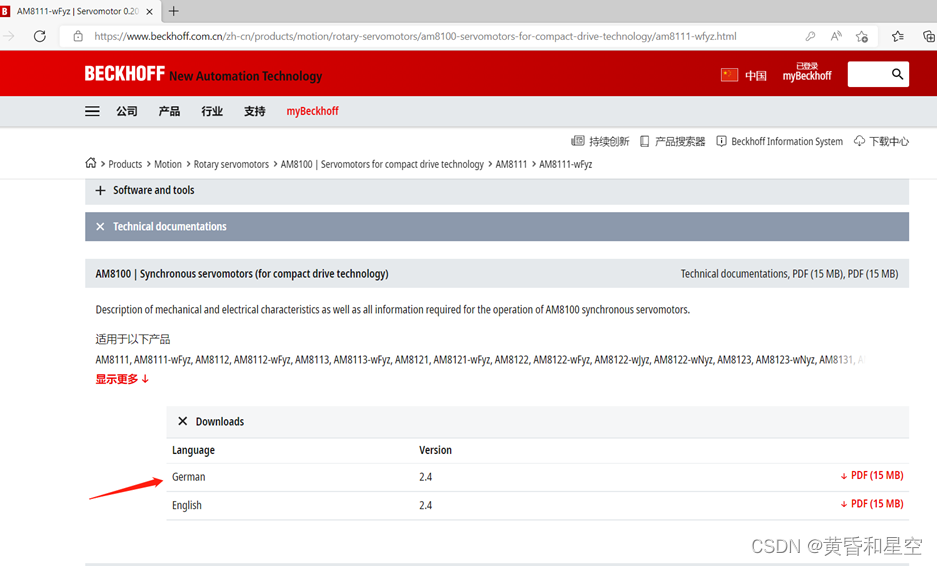Open the myBeckhoff navigation menu item
This screenshot has height=566, width=937.
(313, 111)
